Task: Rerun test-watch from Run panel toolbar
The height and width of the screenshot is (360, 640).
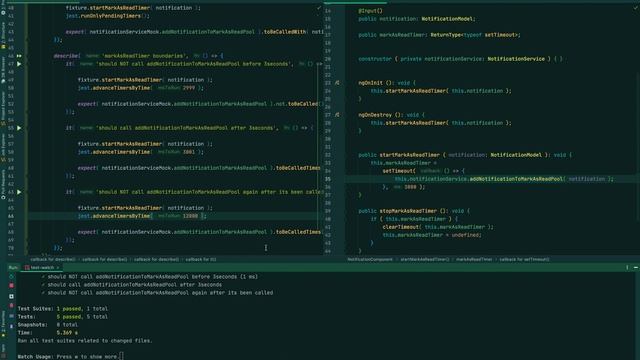Action: (11, 277)
